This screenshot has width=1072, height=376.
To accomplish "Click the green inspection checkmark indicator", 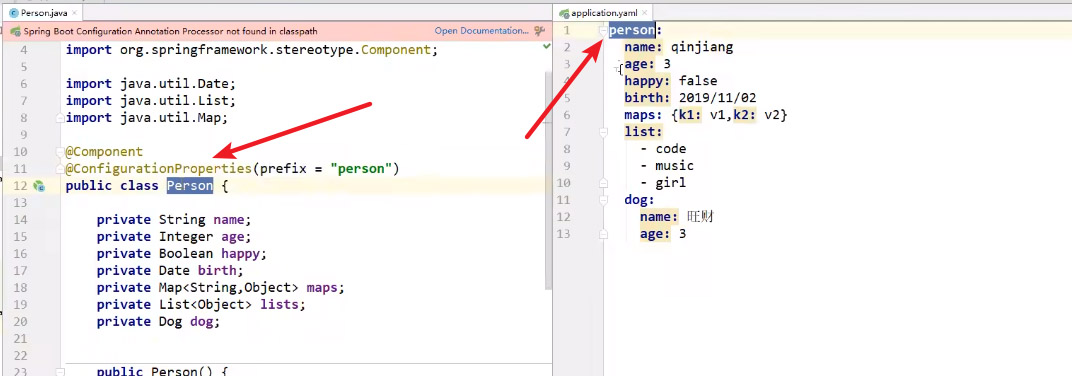I will (x=546, y=46).
